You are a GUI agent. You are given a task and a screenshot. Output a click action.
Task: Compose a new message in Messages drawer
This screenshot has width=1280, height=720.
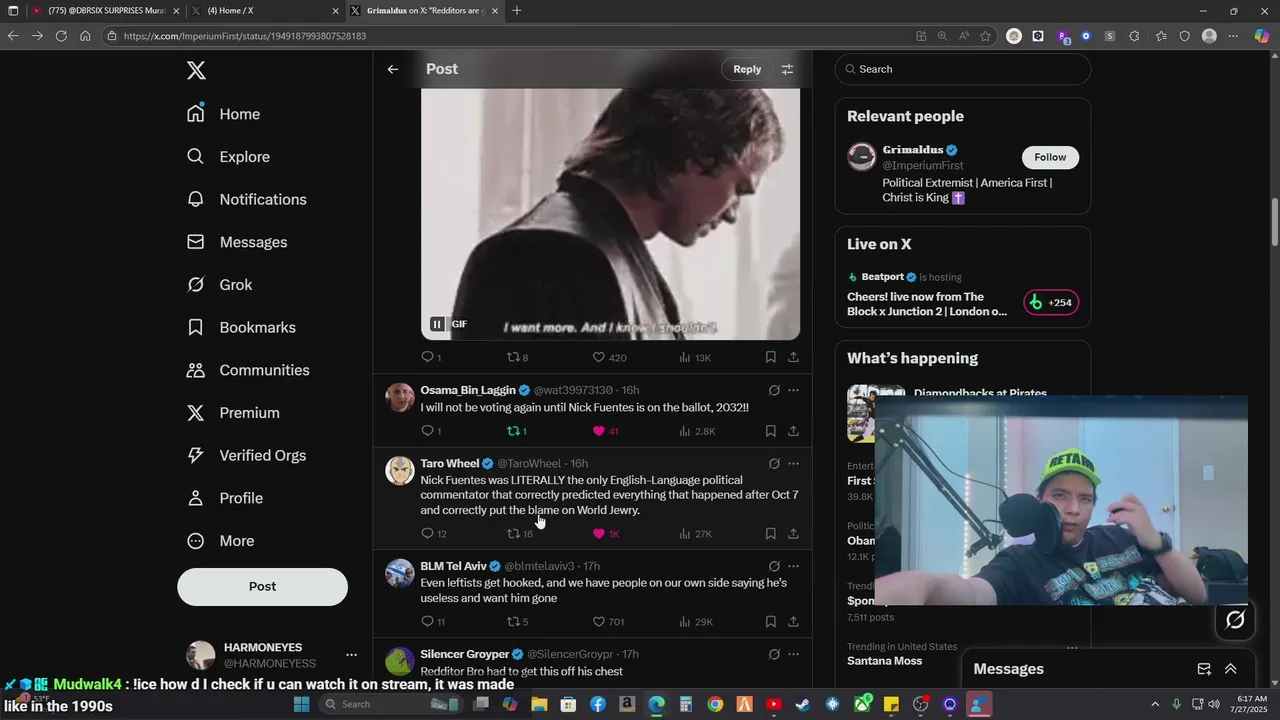[1204, 669]
